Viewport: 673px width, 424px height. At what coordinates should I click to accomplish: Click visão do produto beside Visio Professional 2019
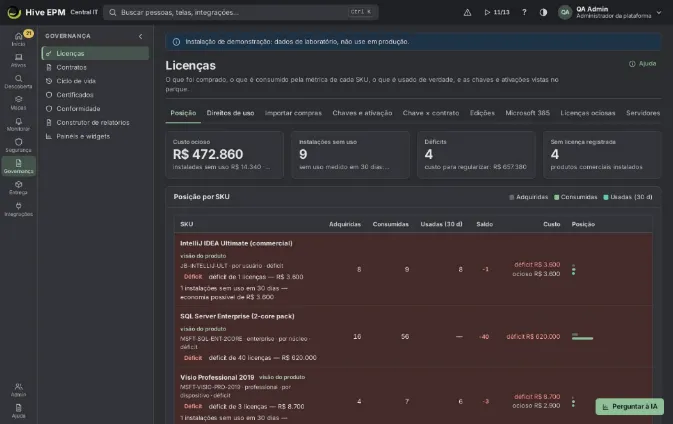coord(282,377)
